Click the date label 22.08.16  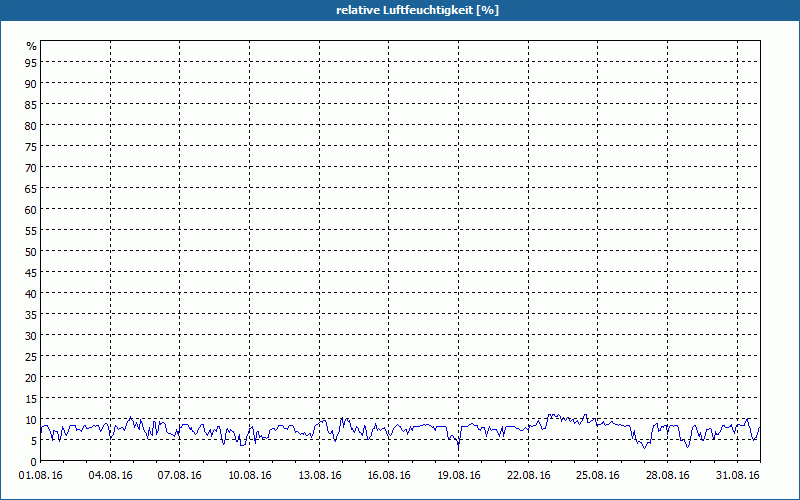click(x=529, y=476)
